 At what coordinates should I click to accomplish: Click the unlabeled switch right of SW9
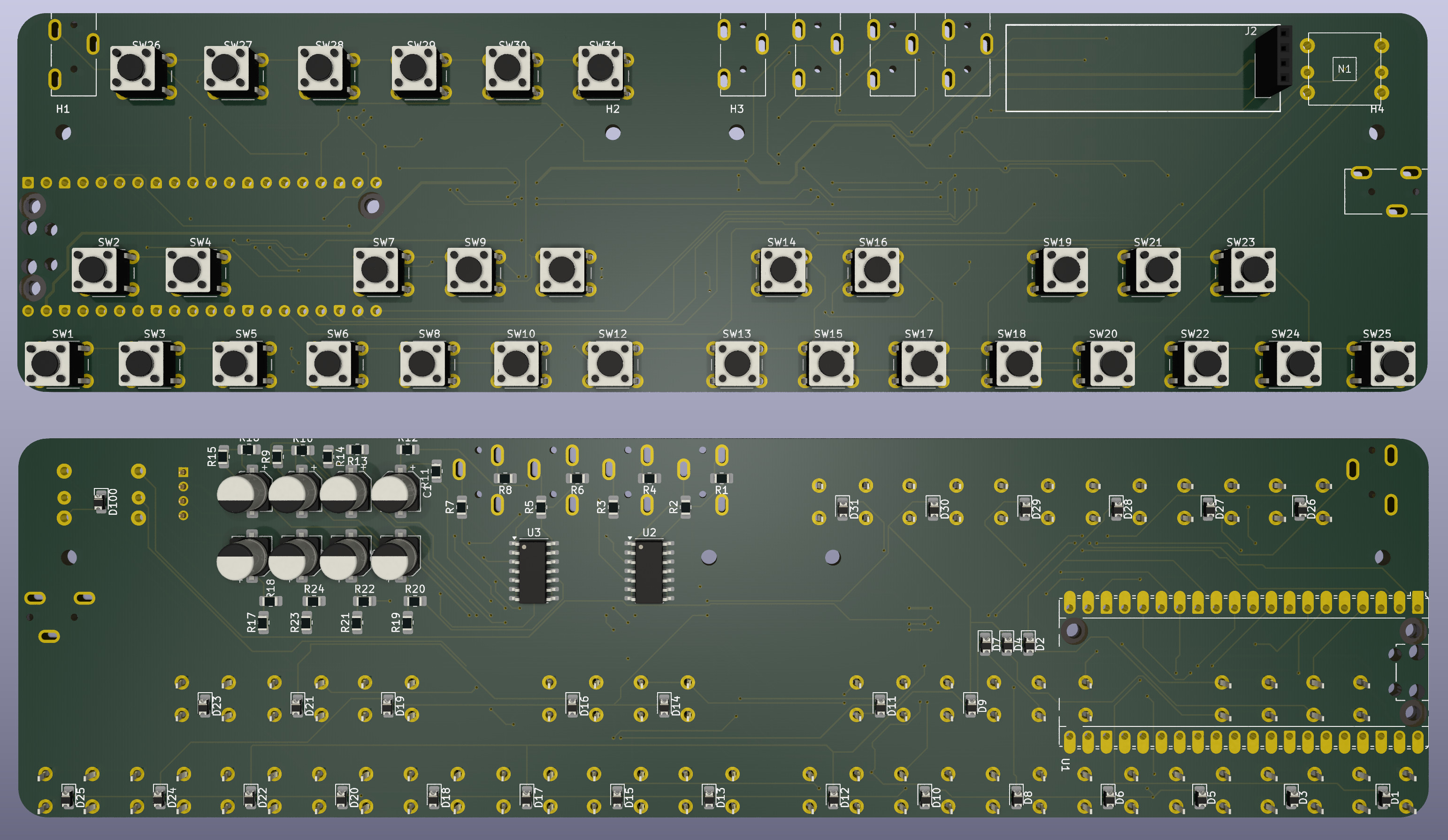(x=562, y=270)
